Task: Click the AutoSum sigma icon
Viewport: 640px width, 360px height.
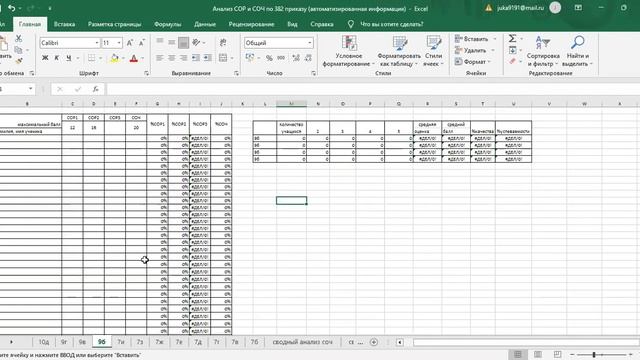Action: [512, 38]
